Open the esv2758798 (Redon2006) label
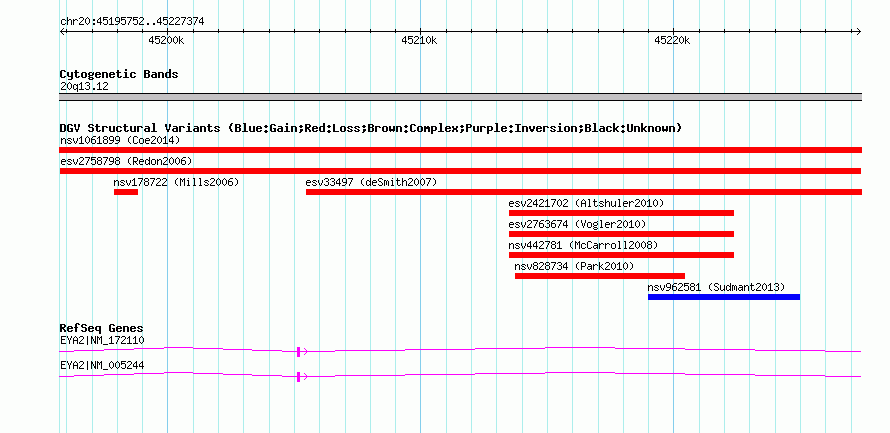 pos(126,161)
